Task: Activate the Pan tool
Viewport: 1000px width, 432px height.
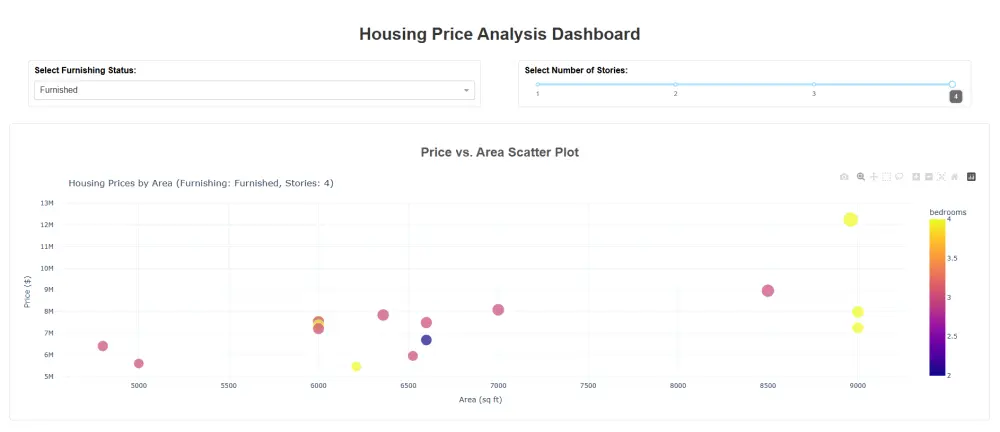Action: [x=873, y=177]
